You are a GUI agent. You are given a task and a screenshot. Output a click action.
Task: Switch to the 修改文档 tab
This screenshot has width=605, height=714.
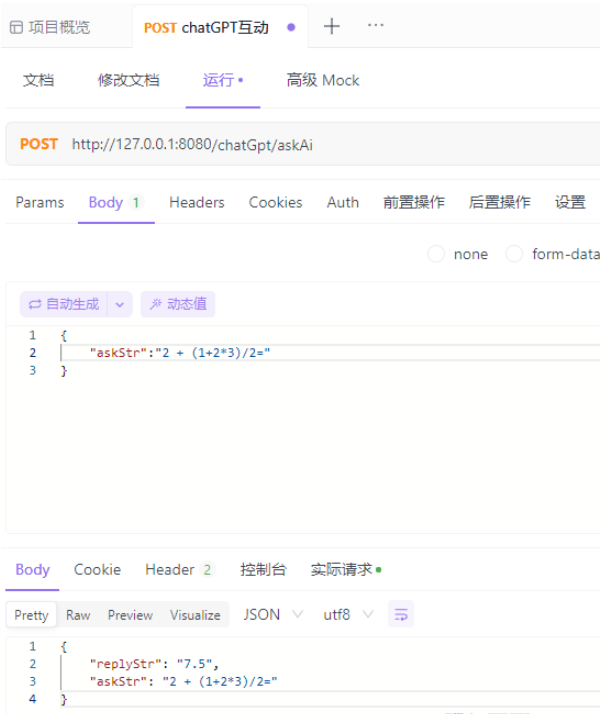[128, 80]
